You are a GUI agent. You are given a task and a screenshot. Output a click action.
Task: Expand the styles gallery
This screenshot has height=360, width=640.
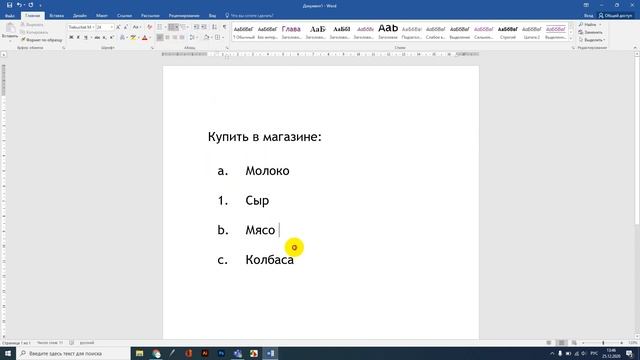pos(571,39)
